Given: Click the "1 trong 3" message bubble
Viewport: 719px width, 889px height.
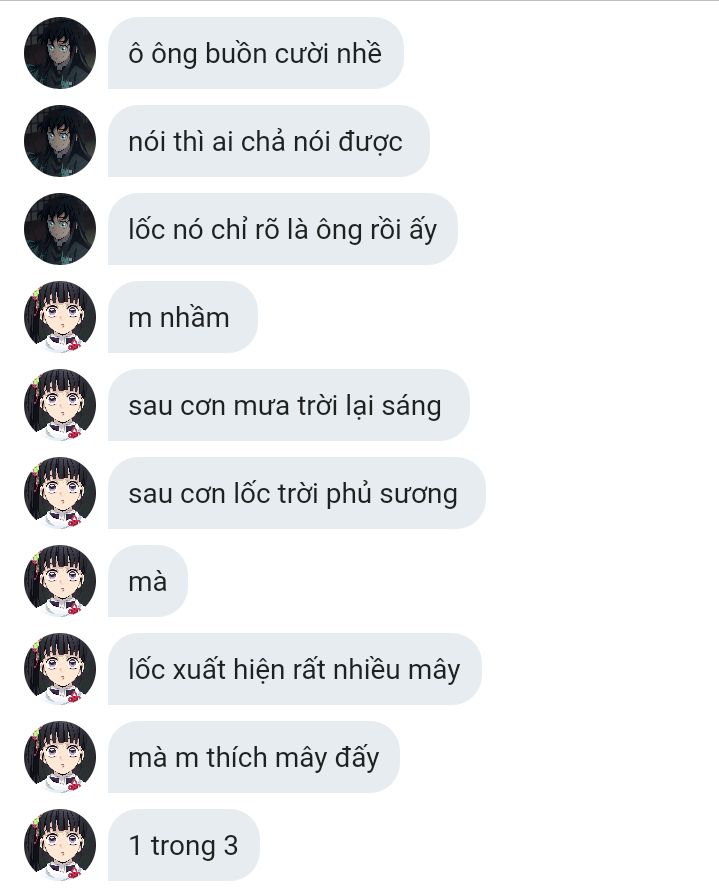Looking at the screenshot, I should pos(184,845).
